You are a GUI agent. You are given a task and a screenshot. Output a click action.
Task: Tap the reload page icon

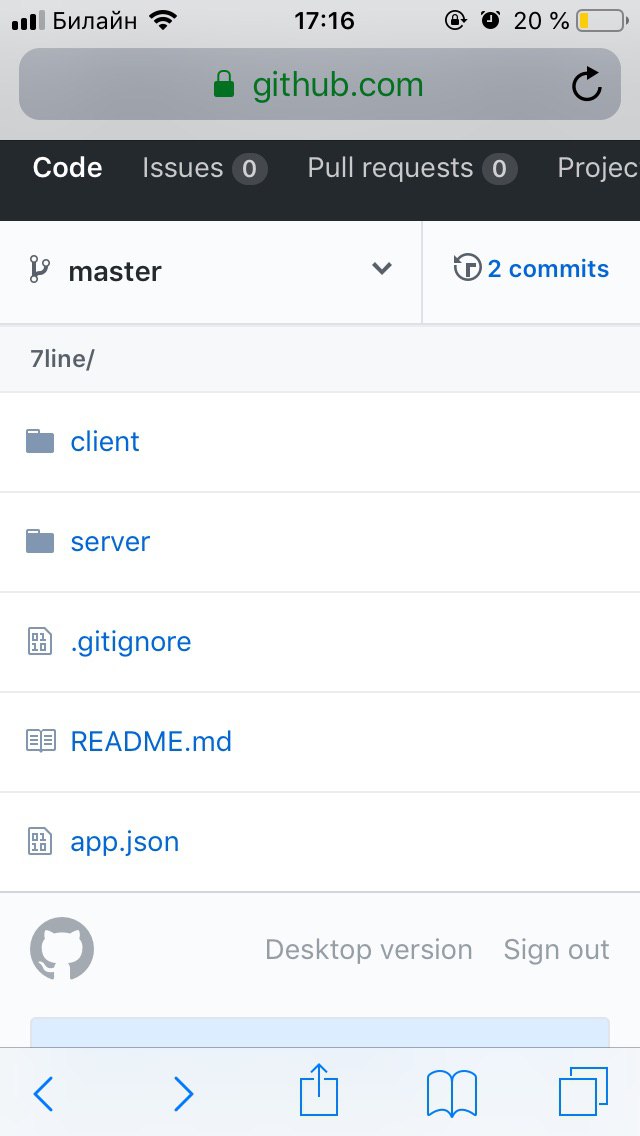point(586,85)
